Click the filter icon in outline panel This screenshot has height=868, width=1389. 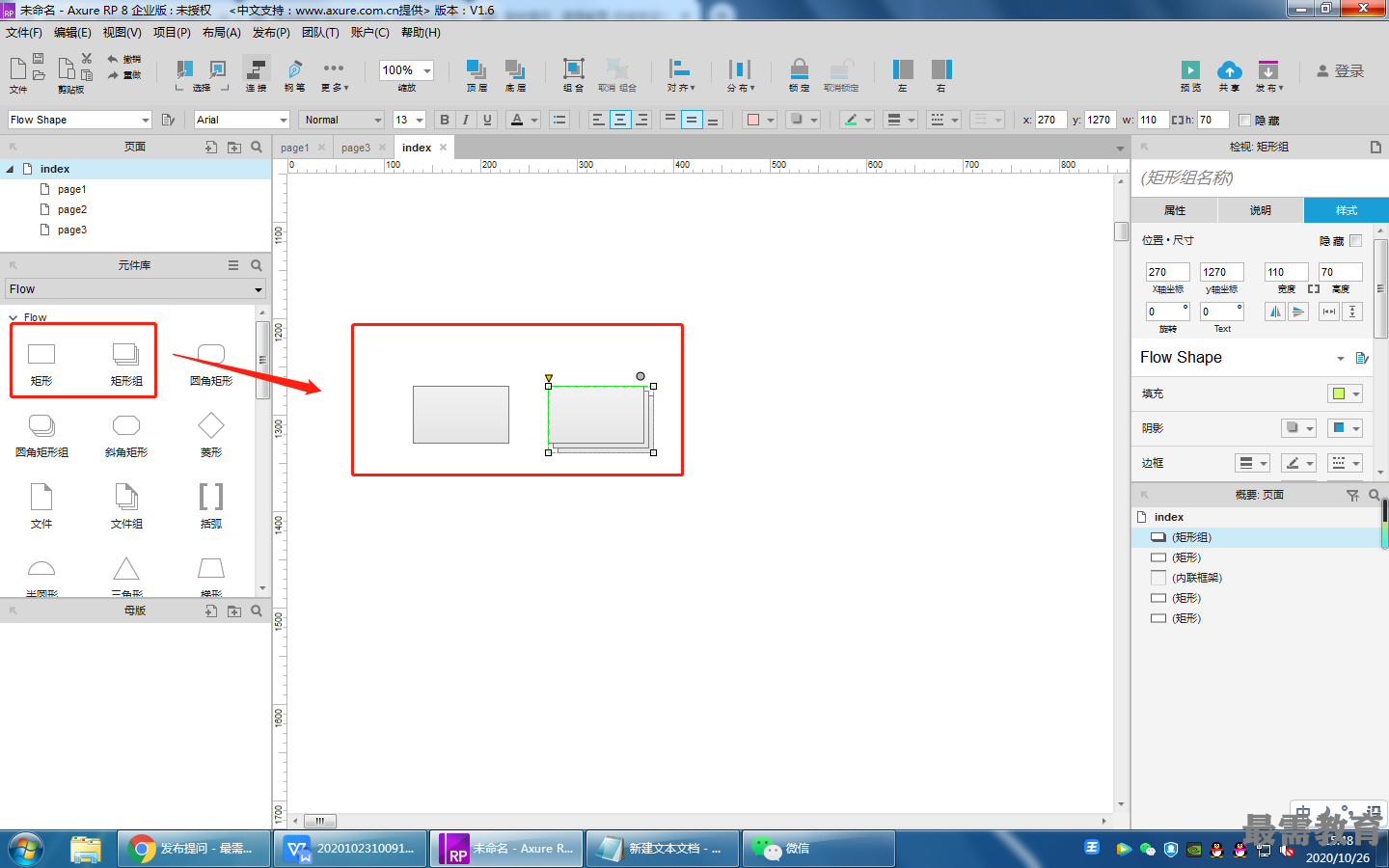pyautogui.click(x=1352, y=495)
